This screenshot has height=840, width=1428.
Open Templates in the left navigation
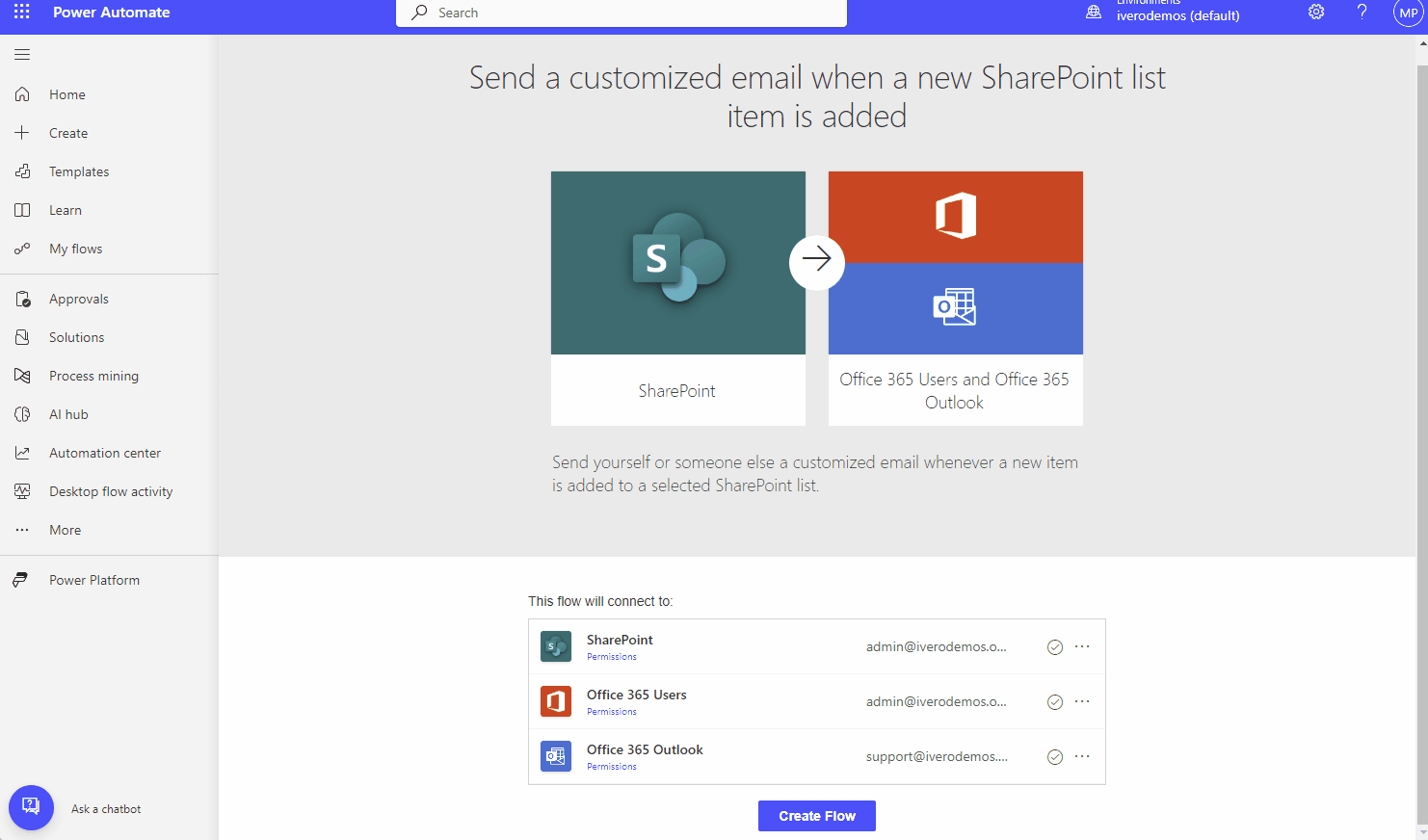79,171
